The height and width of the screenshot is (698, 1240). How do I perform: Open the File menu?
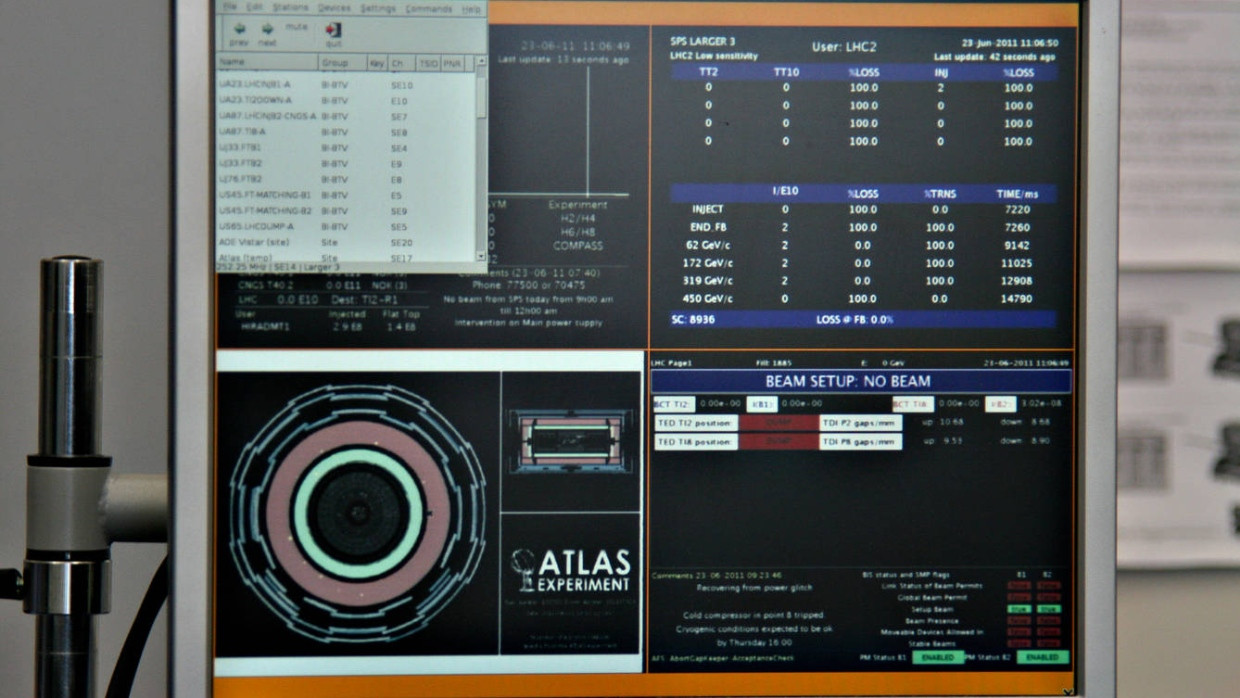(x=228, y=9)
